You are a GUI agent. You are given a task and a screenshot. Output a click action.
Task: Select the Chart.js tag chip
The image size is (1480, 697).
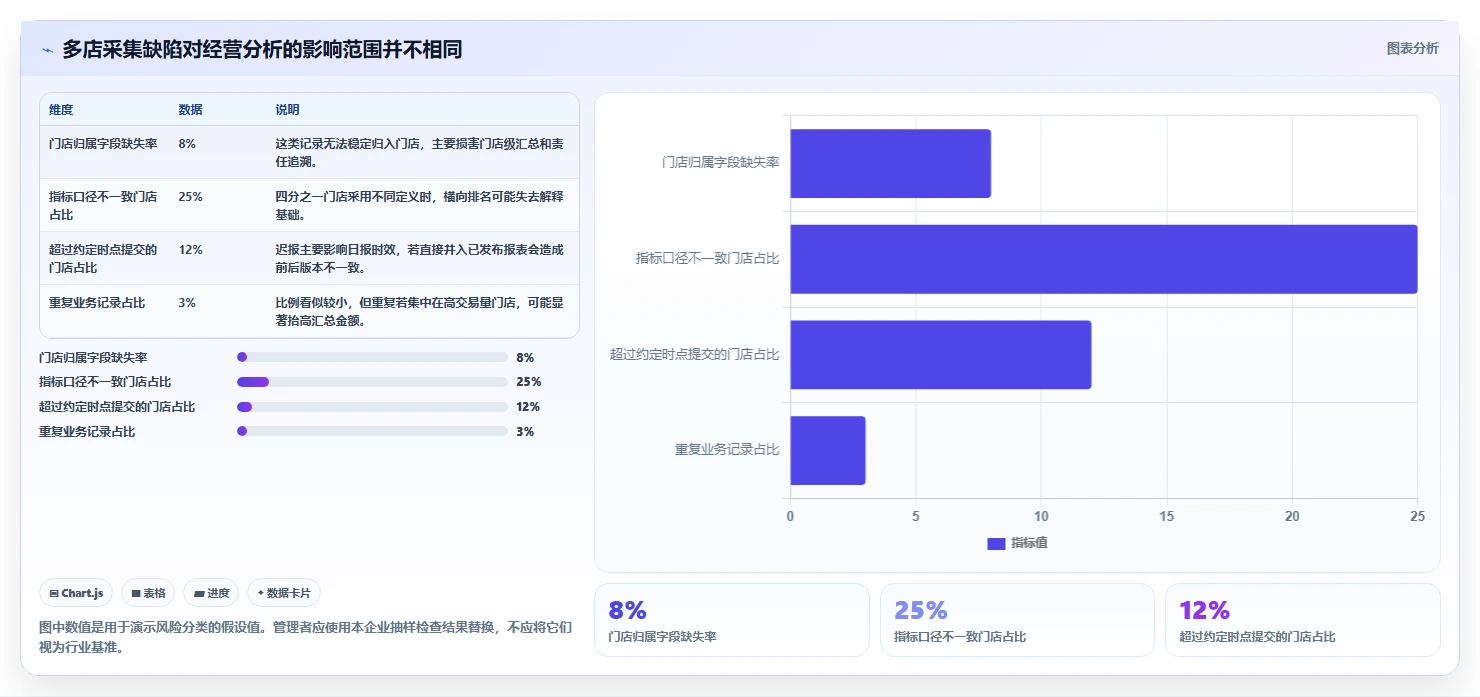[x=77, y=593]
